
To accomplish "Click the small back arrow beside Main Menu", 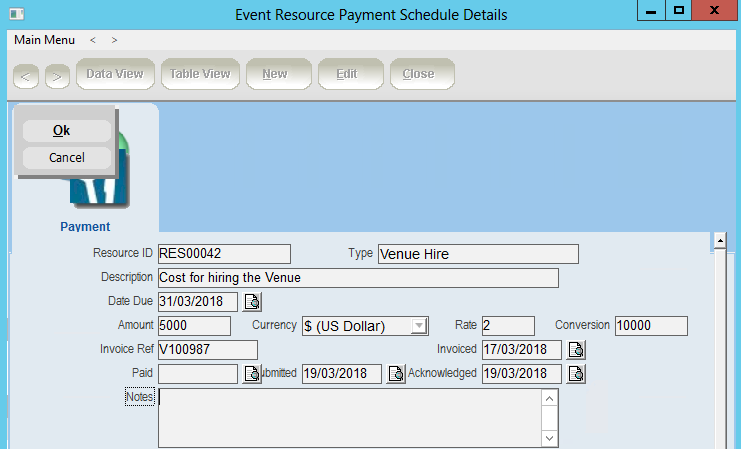I will click(x=93, y=40).
